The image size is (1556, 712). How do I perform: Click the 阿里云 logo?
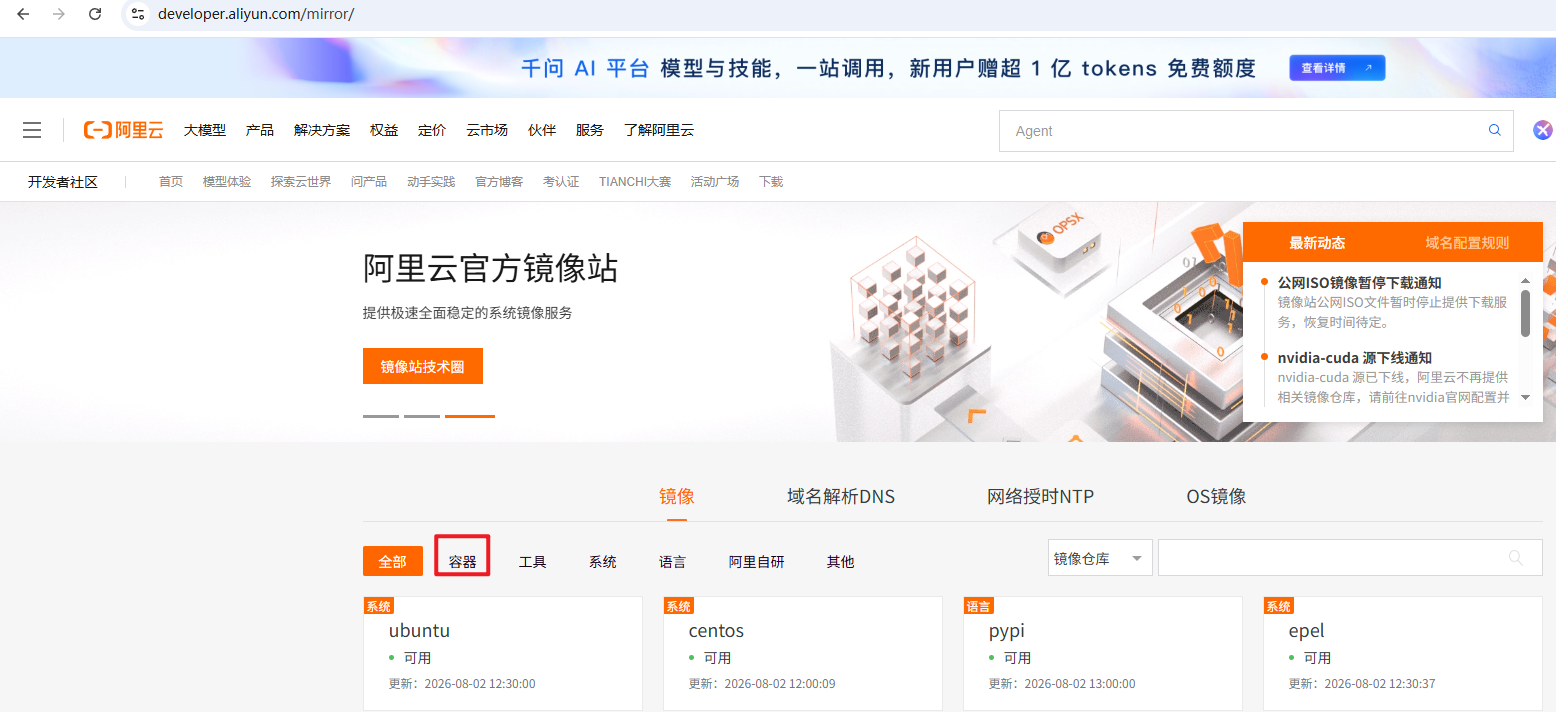(123, 130)
